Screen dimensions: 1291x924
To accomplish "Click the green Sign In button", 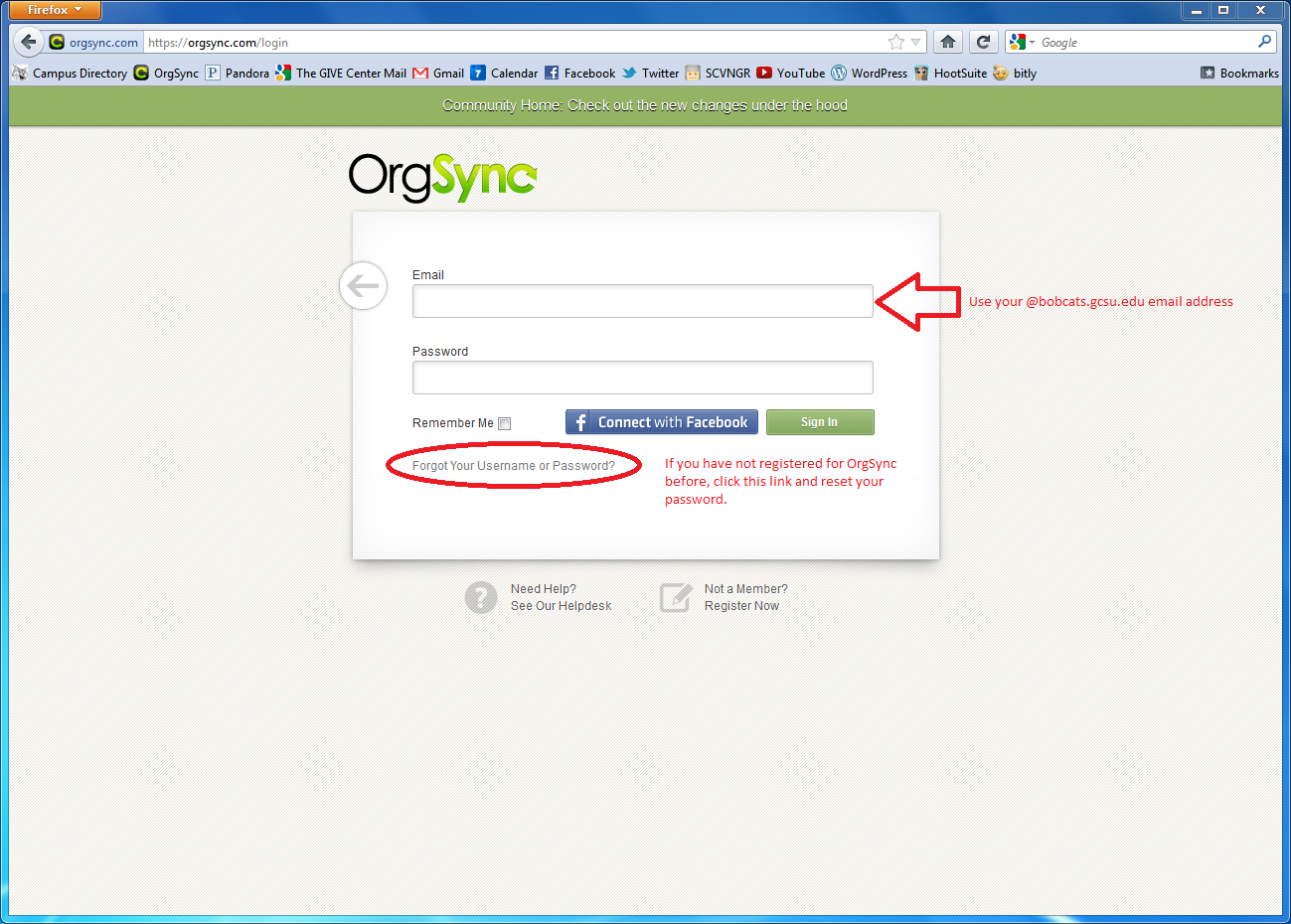I will point(820,422).
